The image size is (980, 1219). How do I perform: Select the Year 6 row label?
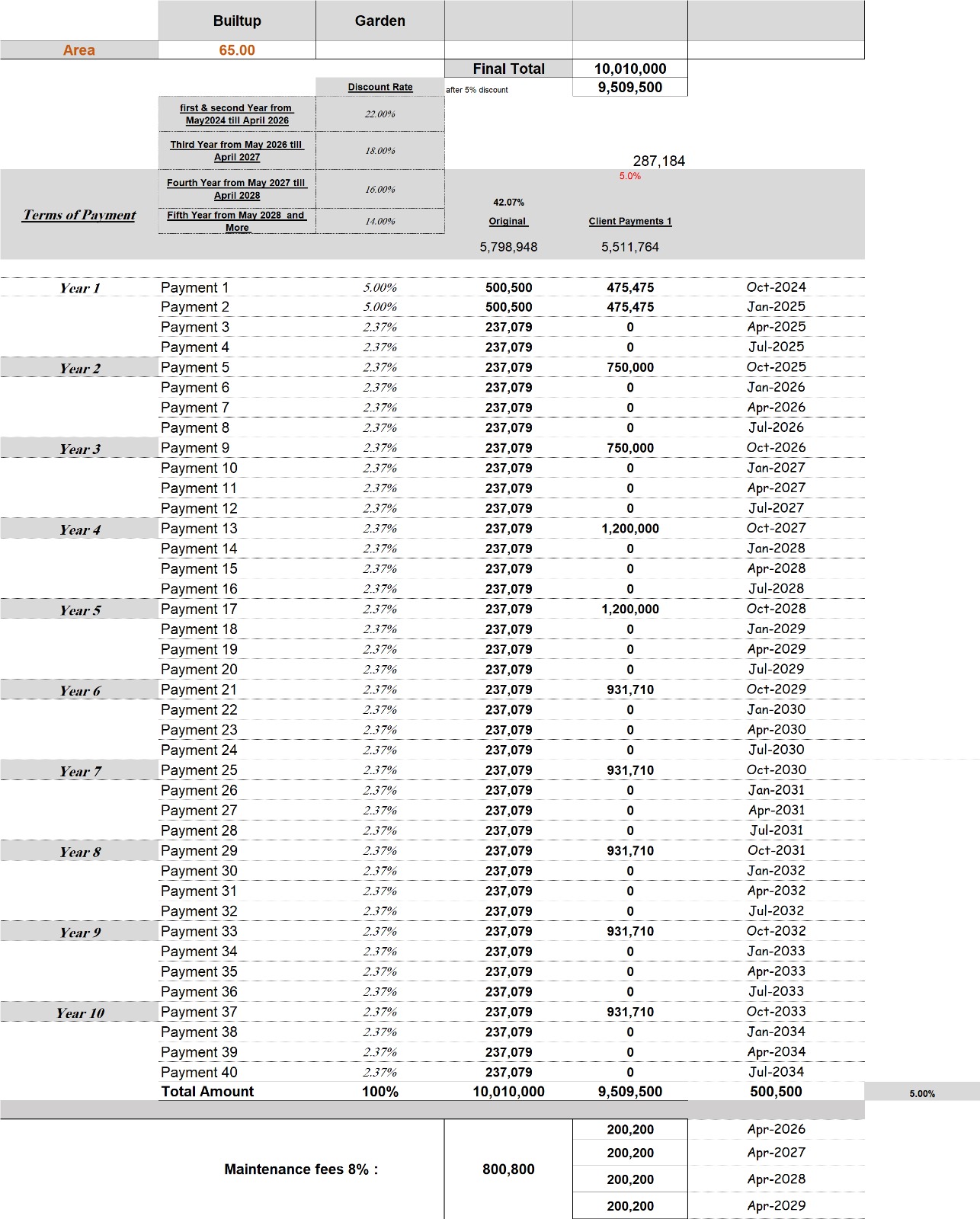(79, 691)
